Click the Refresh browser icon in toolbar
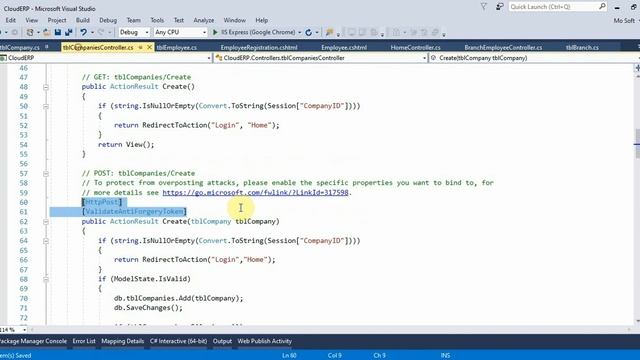This screenshot has width=640, height=360. coord(309,32)
